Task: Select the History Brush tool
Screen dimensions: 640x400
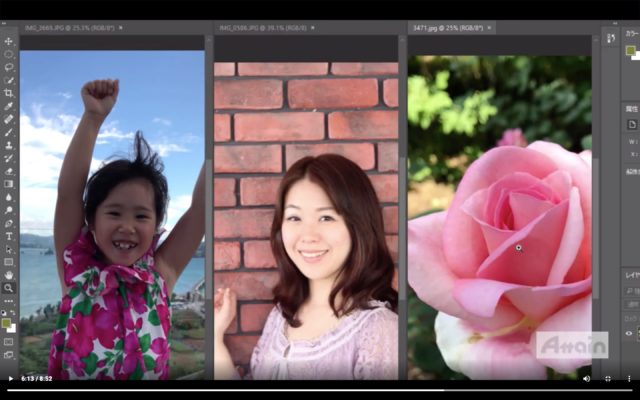Action: 9,158
